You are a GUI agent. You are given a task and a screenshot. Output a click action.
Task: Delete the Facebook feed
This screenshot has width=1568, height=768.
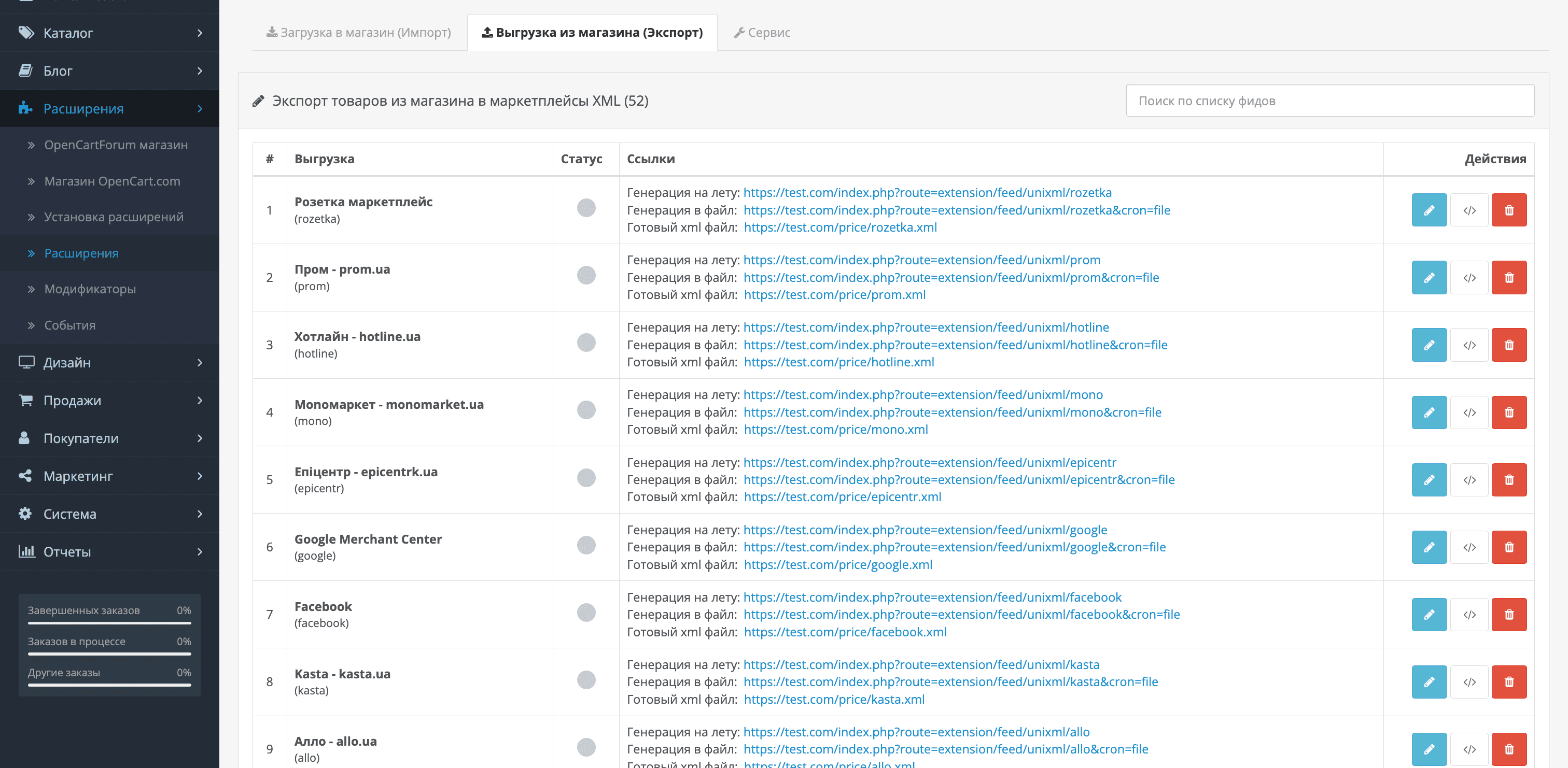click(x=1509, y=615)
